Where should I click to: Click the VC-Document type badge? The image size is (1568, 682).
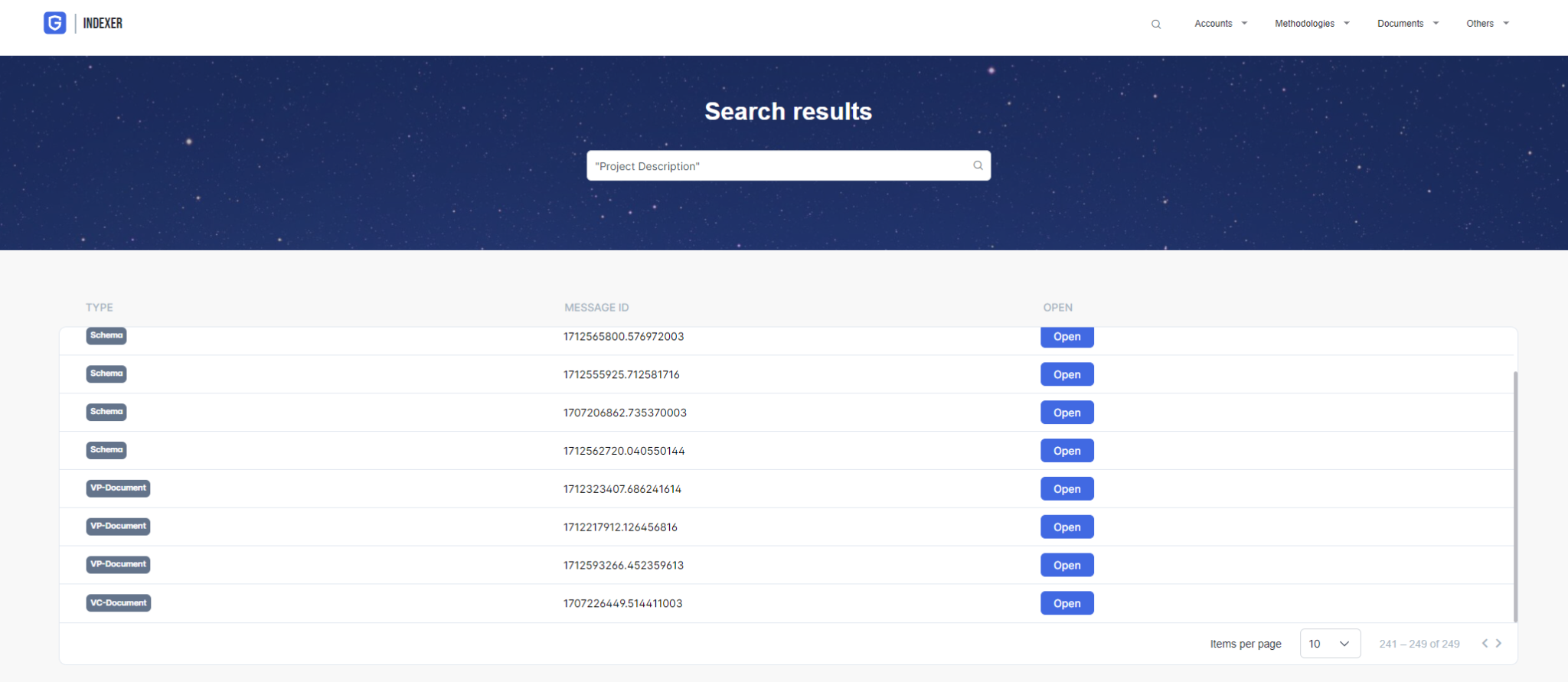119,603
